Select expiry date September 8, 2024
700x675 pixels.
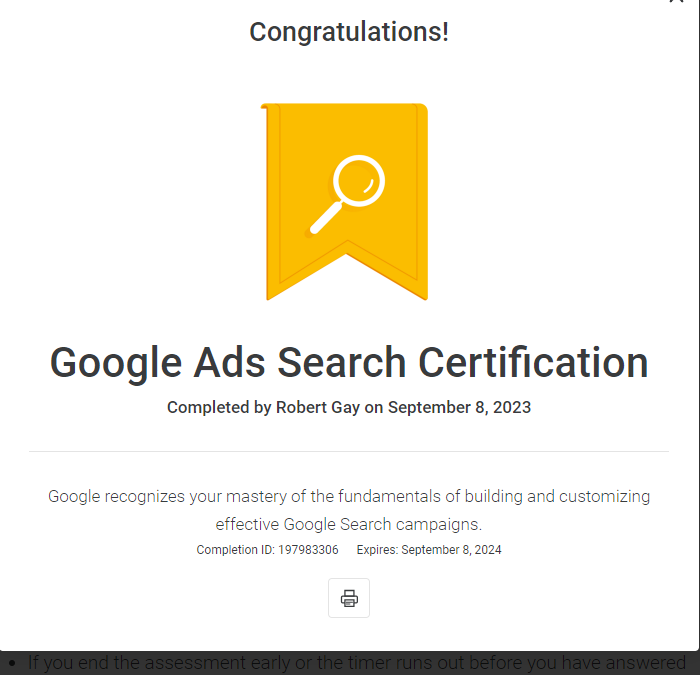[x=451, y=550]
